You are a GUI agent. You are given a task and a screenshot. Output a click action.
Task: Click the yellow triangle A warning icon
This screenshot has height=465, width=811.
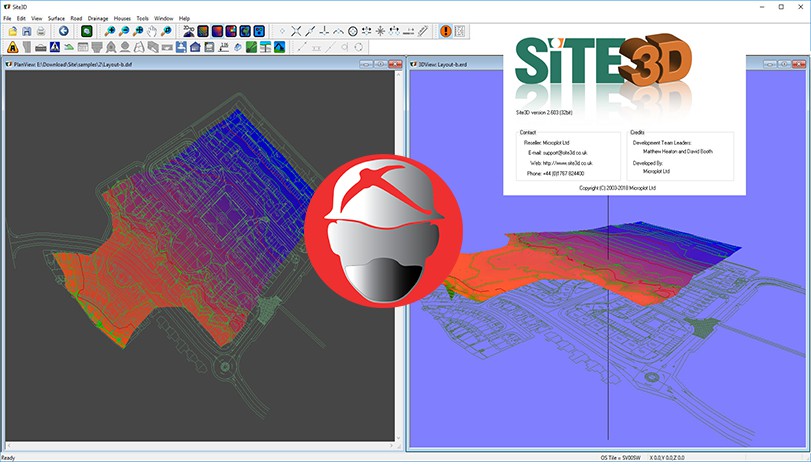13,48
